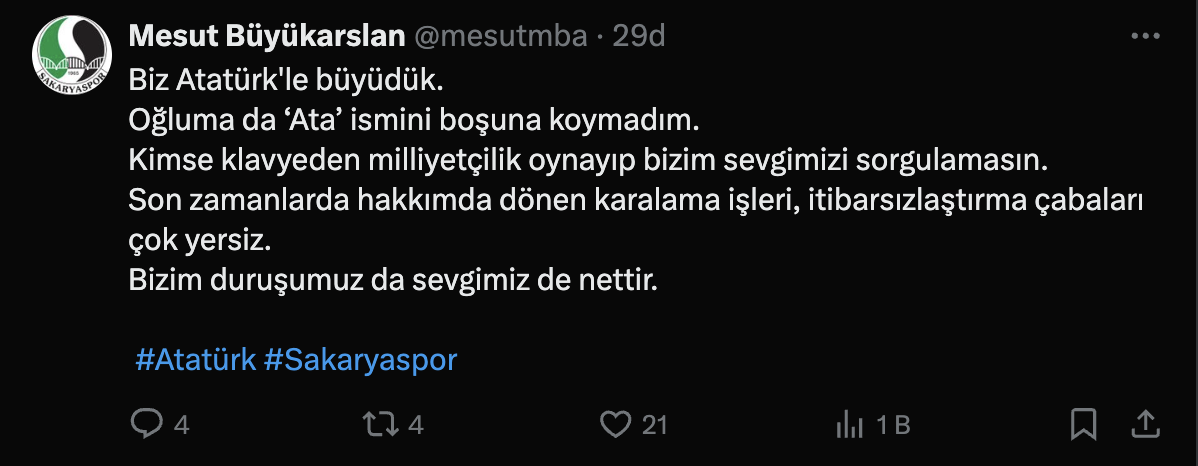
Task: Click the repost count of 4
Action: (416, 425)
